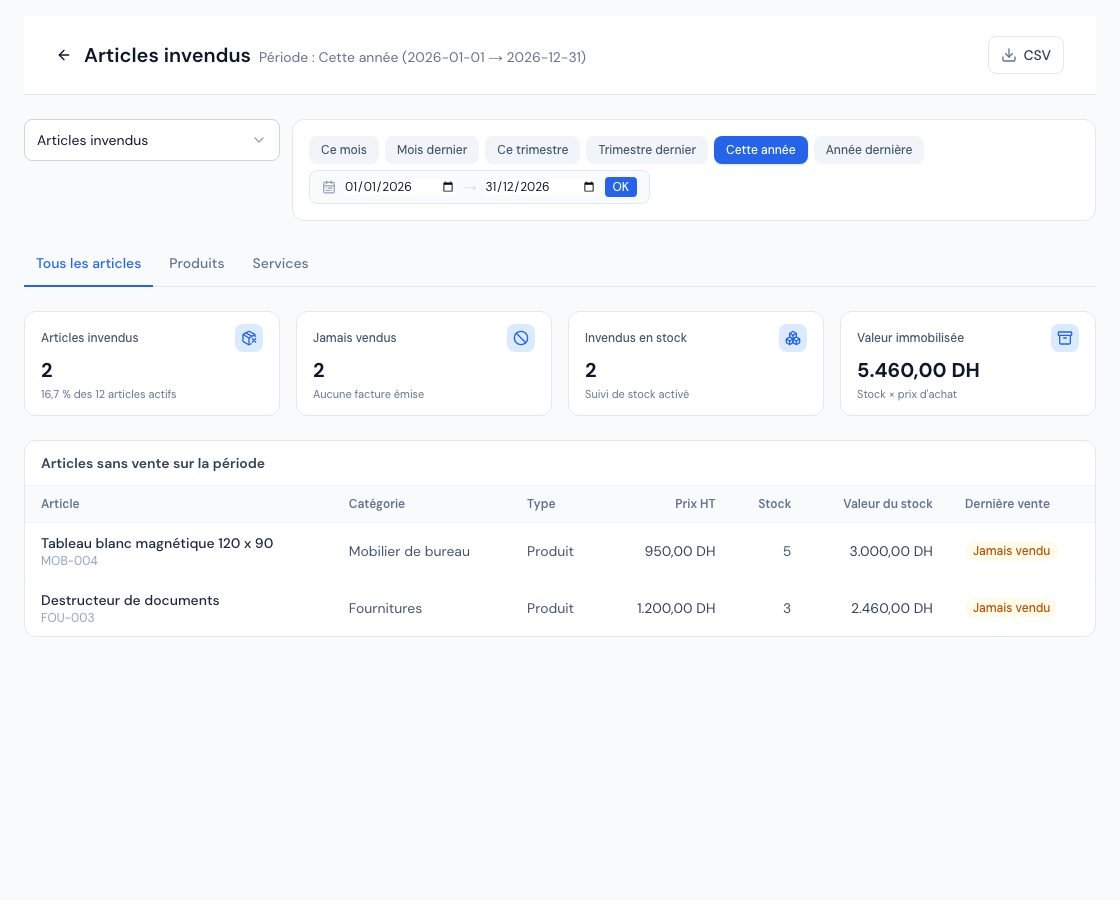
Task: Click the Stock column header
Action: [x=774, y=504]
